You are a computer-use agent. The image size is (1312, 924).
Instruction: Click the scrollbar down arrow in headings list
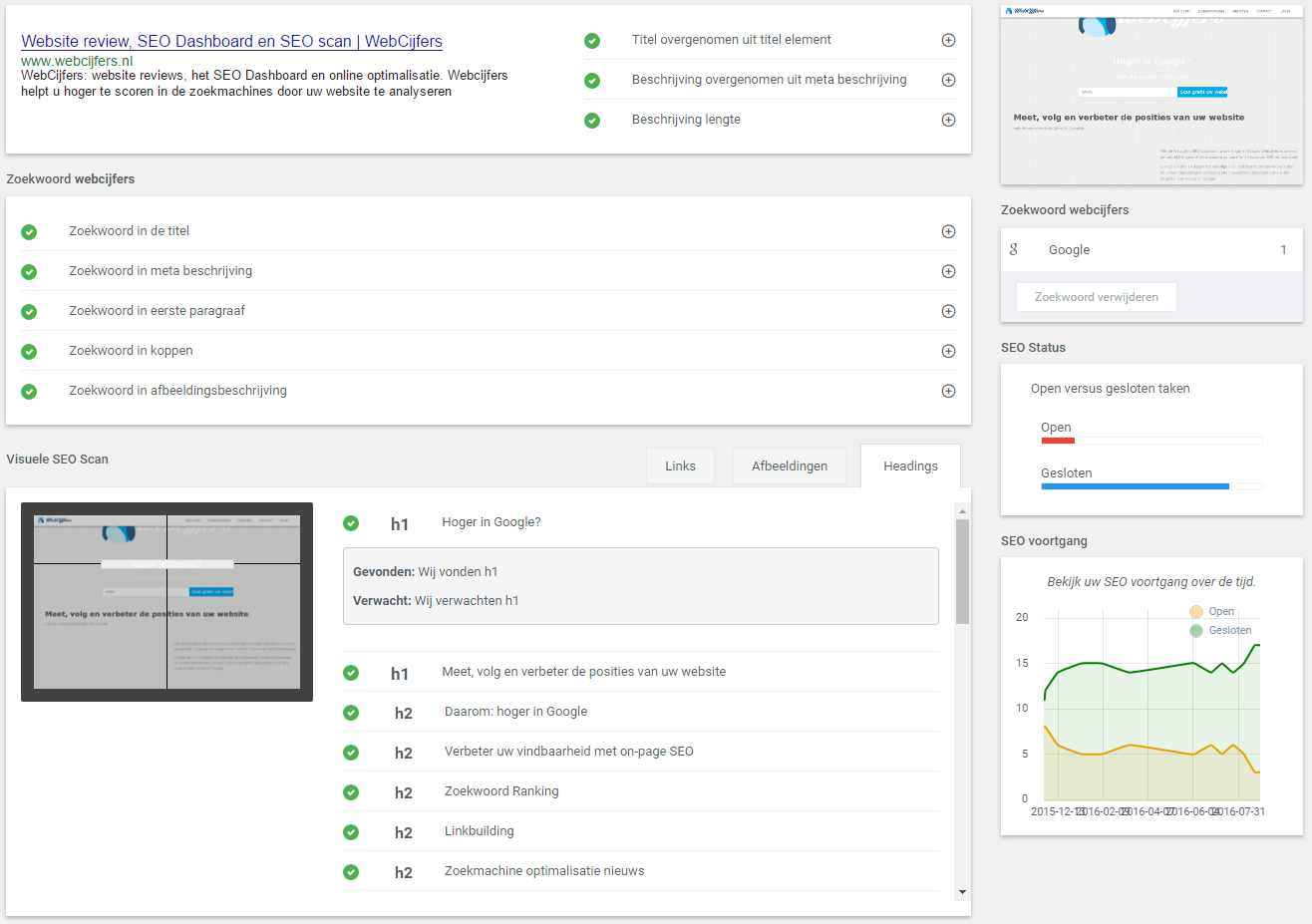click(x=962, y=892)
